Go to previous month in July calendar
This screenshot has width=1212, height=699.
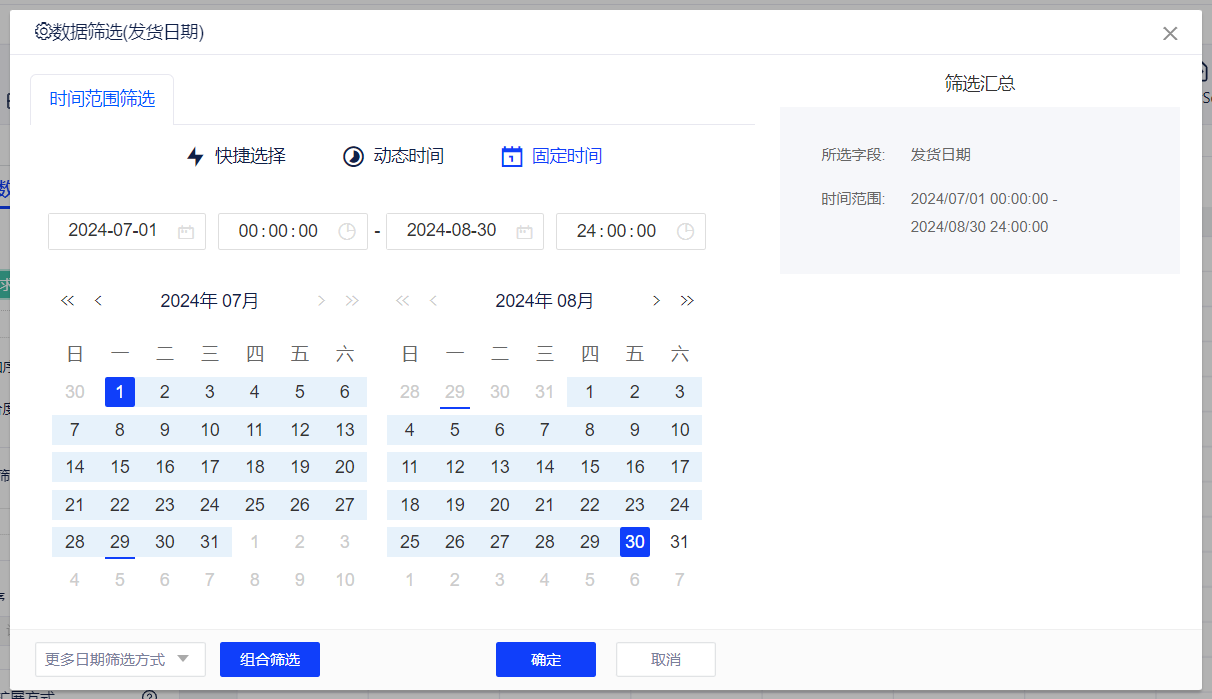click(x=98, y=301)
